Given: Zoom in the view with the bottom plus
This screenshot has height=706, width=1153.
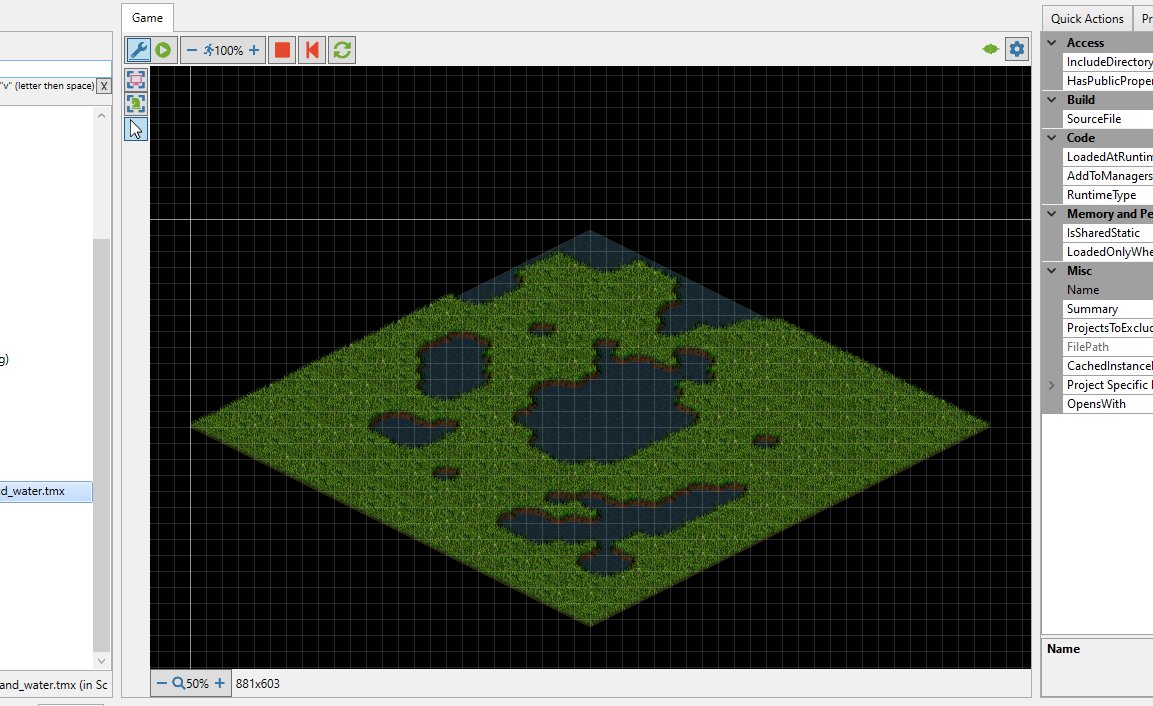Looking at the screenshot, I should pyautogui.click(x=219, y=683).
